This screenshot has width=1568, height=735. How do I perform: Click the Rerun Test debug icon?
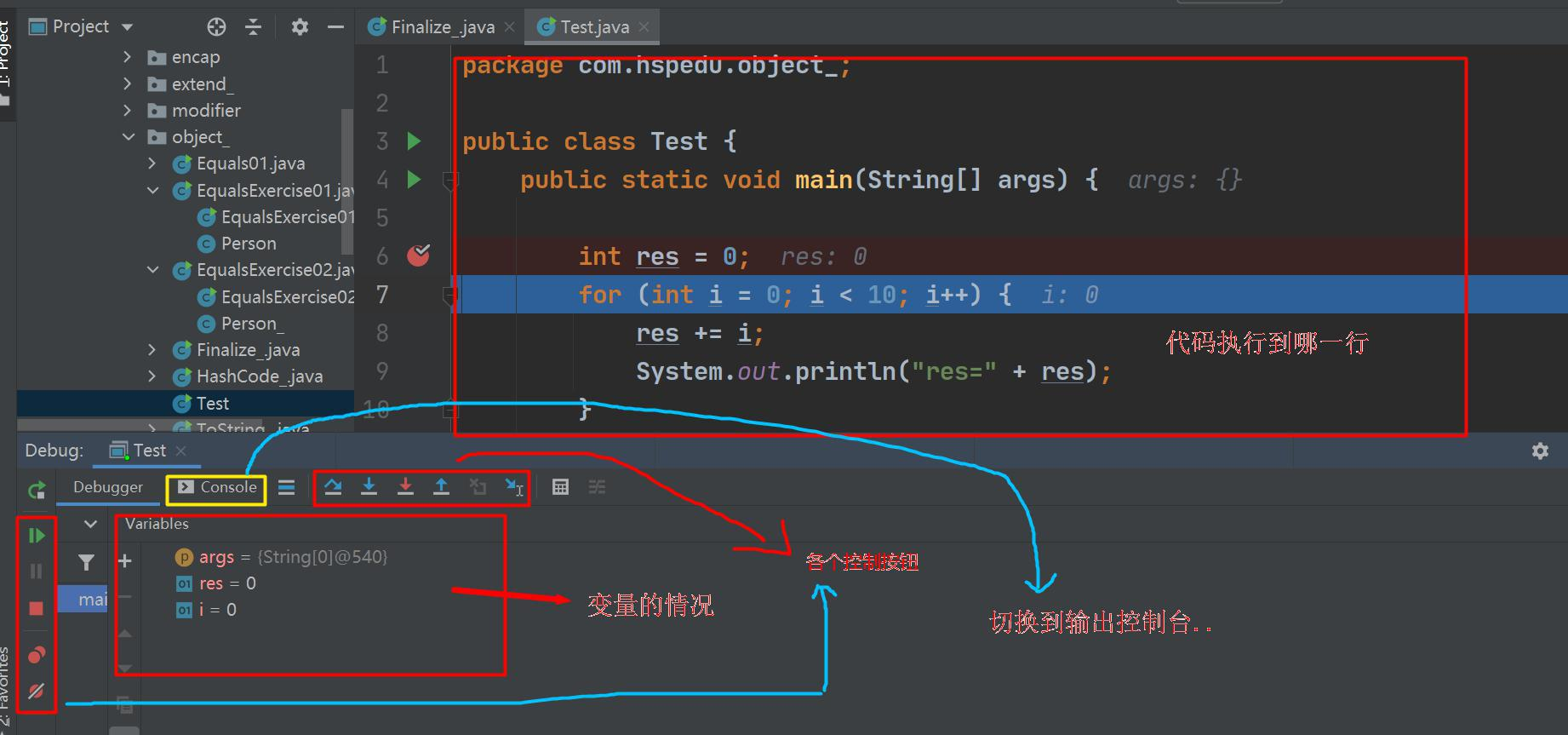pyautogui.click(x=37, y=490)
